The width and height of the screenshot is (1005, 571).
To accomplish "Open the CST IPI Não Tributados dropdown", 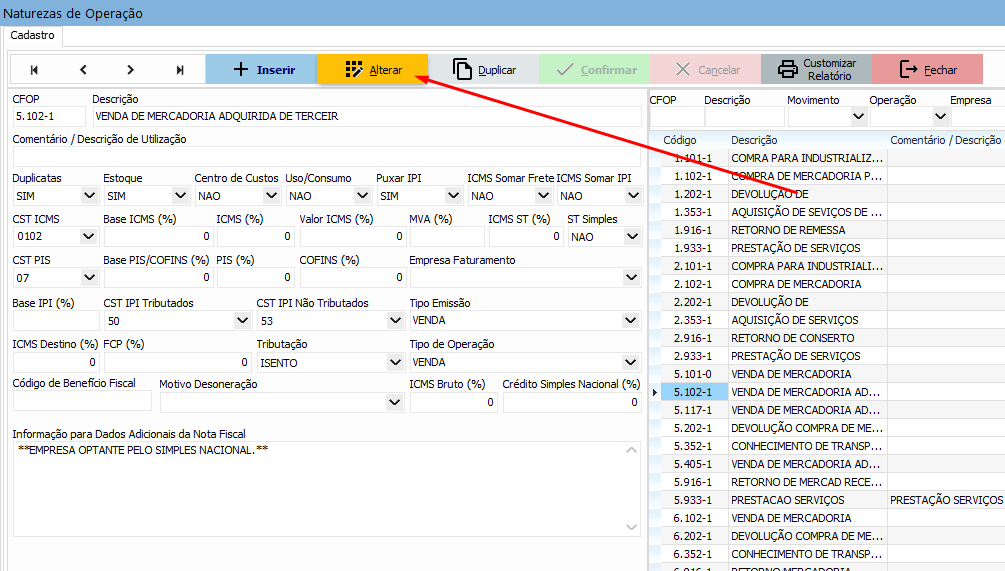I will 395,320.
